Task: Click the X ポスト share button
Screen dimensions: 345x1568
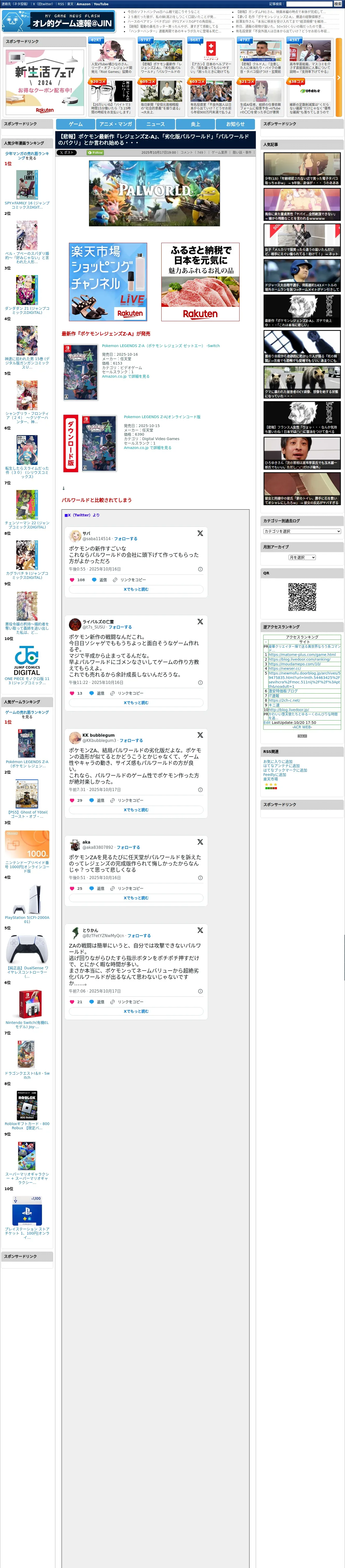Action: (67, 153)
